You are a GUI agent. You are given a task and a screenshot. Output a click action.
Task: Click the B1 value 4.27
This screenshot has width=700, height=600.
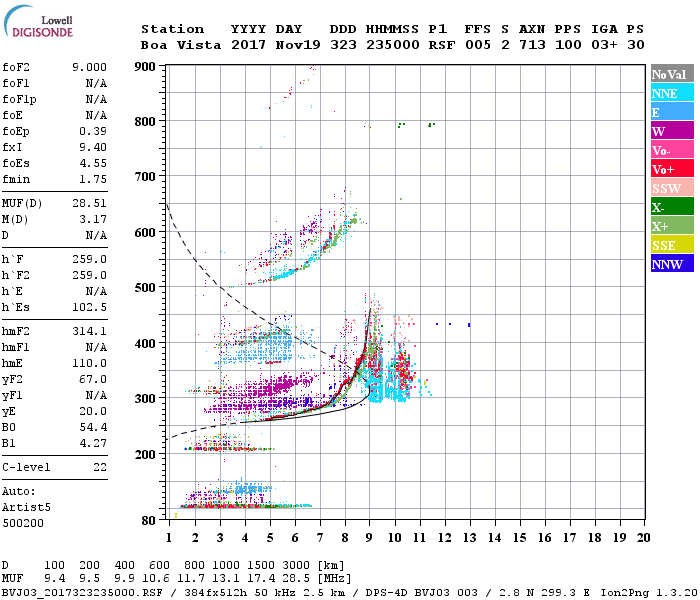click(x=93, y=443)
